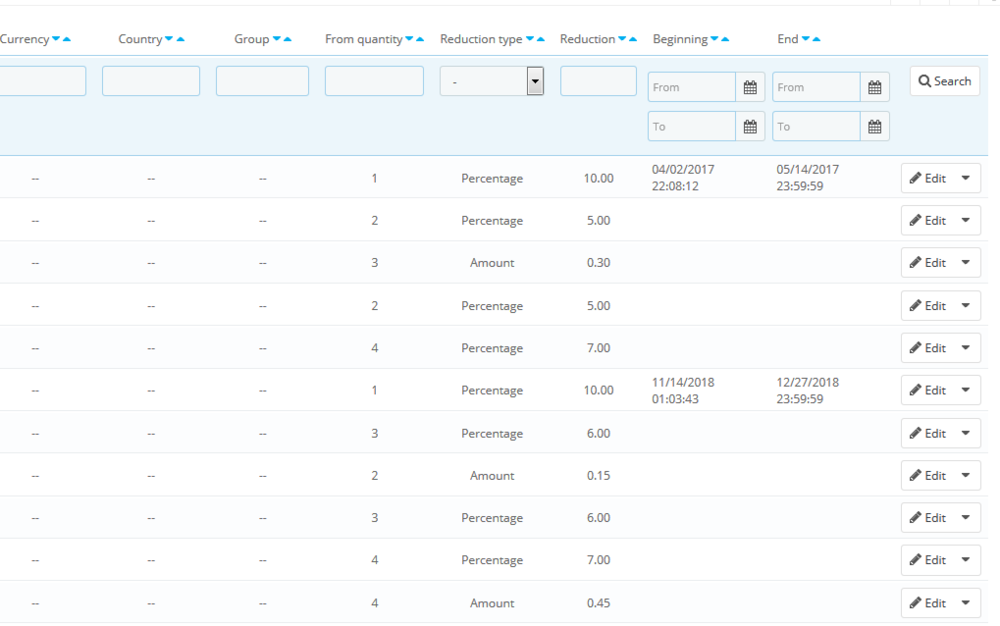Sort Currency column descending arrow
This screenshot has height=626, width=1000.
[x=56, y=40]
